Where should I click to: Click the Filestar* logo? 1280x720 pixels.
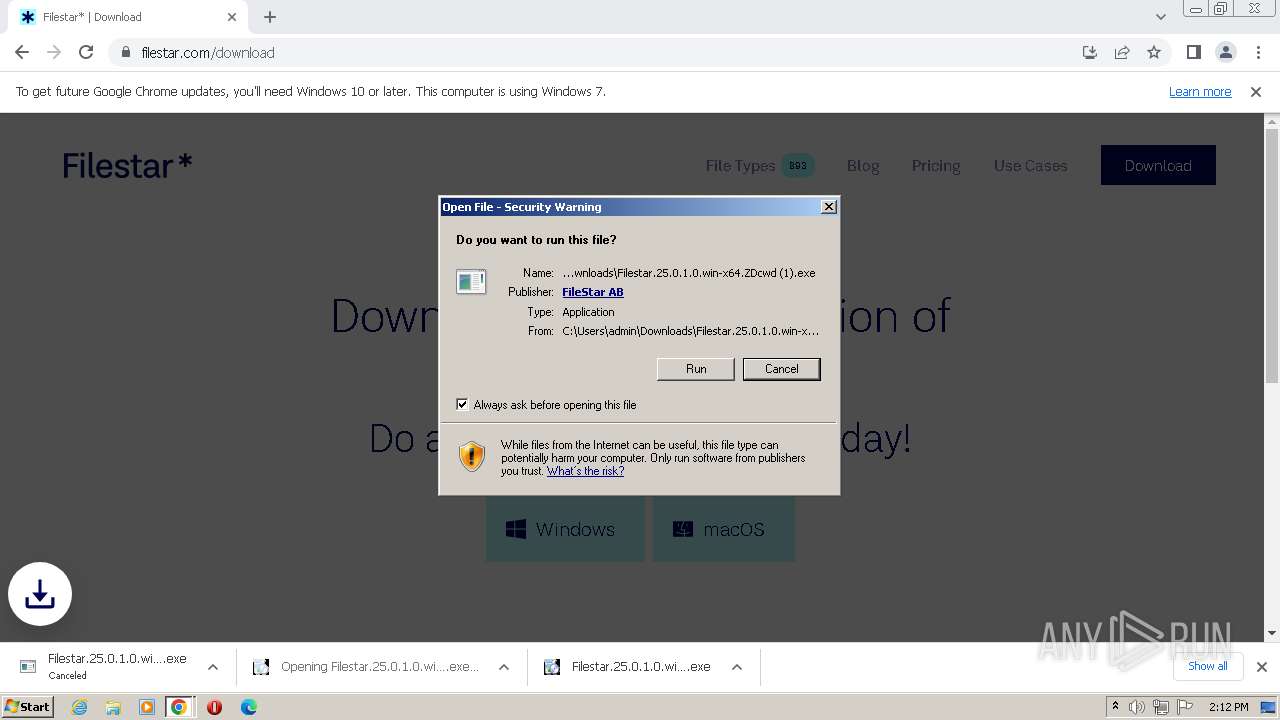click(x=127, y=165)
